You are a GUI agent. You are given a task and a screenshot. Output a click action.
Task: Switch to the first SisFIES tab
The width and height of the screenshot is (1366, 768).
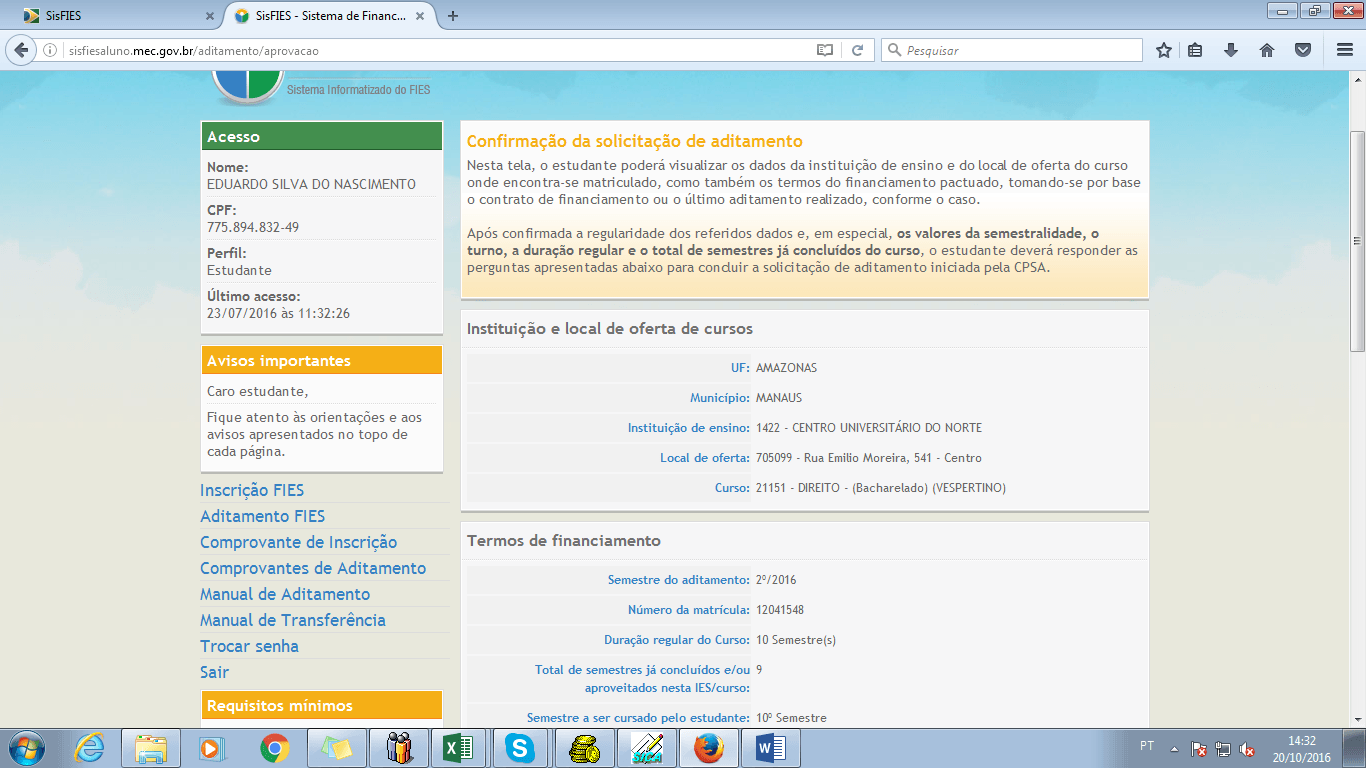pyautogui.click(x=110, y=16)
